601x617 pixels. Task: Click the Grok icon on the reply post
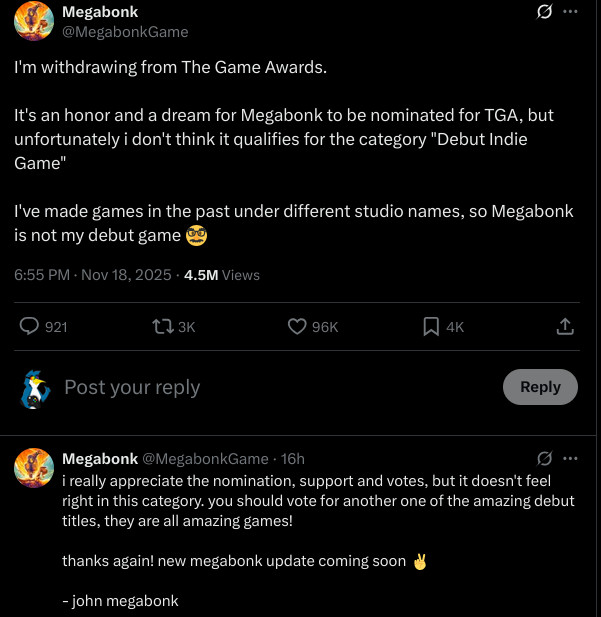point(545,458)
